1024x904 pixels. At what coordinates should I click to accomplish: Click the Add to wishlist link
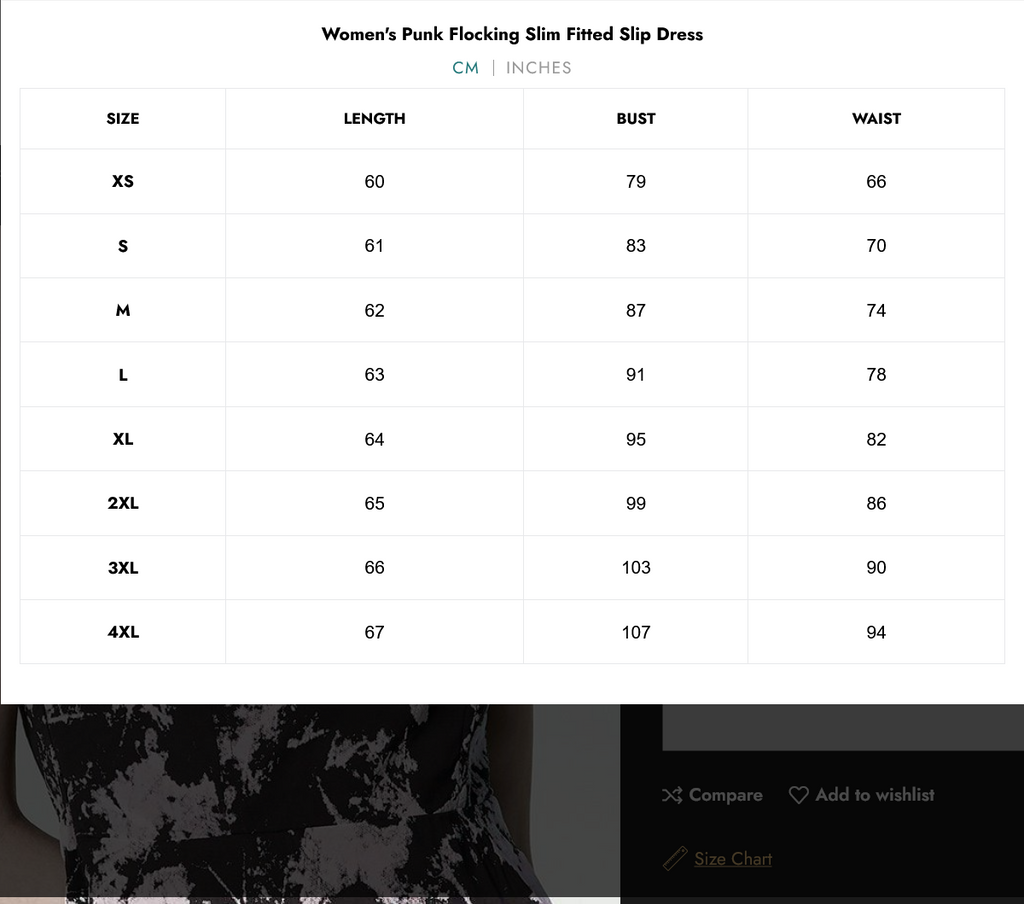[875, 795]
